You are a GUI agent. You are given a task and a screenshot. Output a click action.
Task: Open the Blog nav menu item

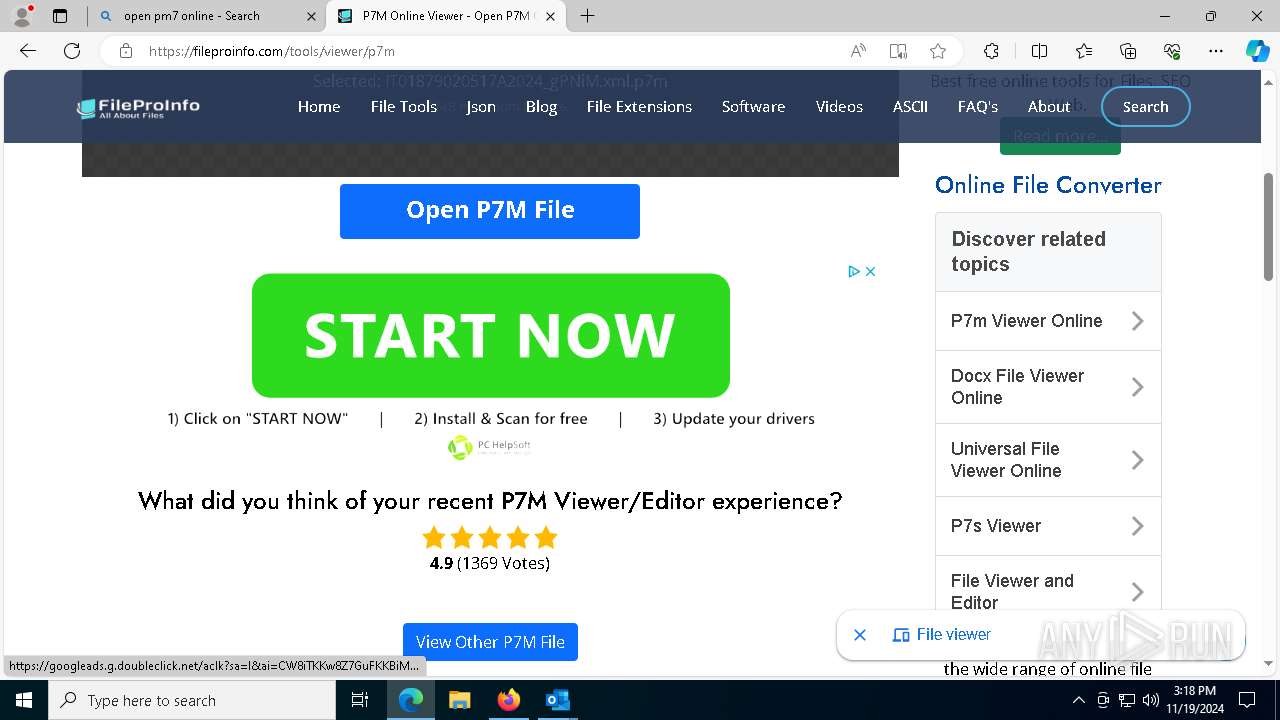point(541,107)
